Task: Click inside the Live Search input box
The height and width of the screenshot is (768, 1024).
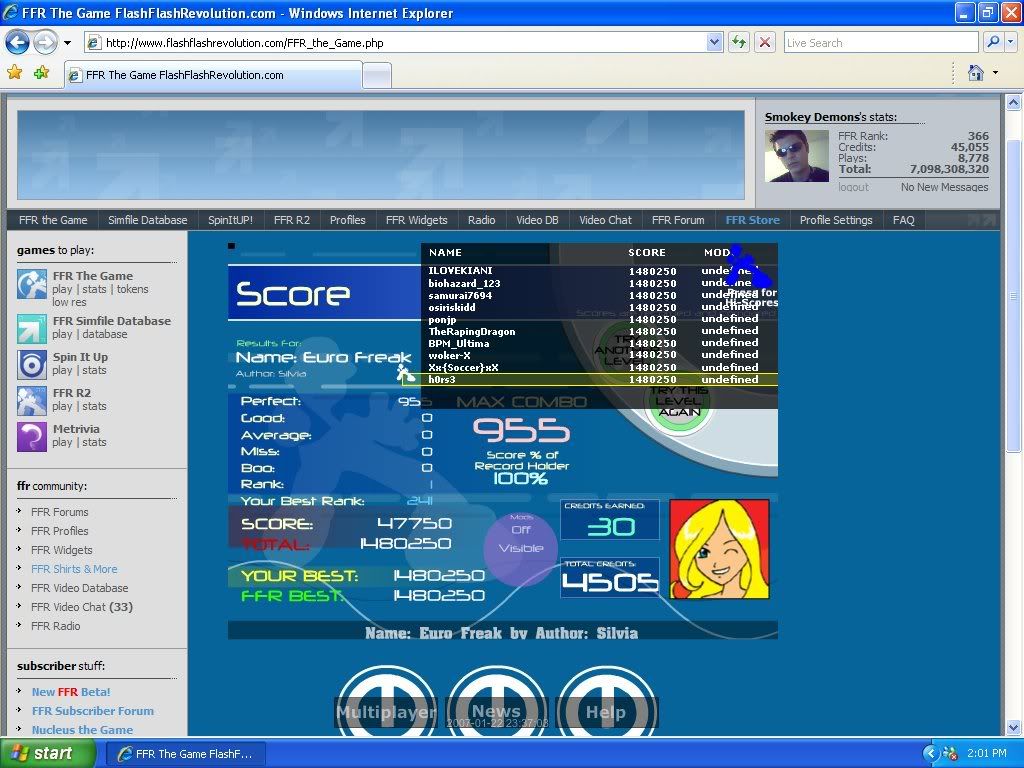Action: (880, 42)
